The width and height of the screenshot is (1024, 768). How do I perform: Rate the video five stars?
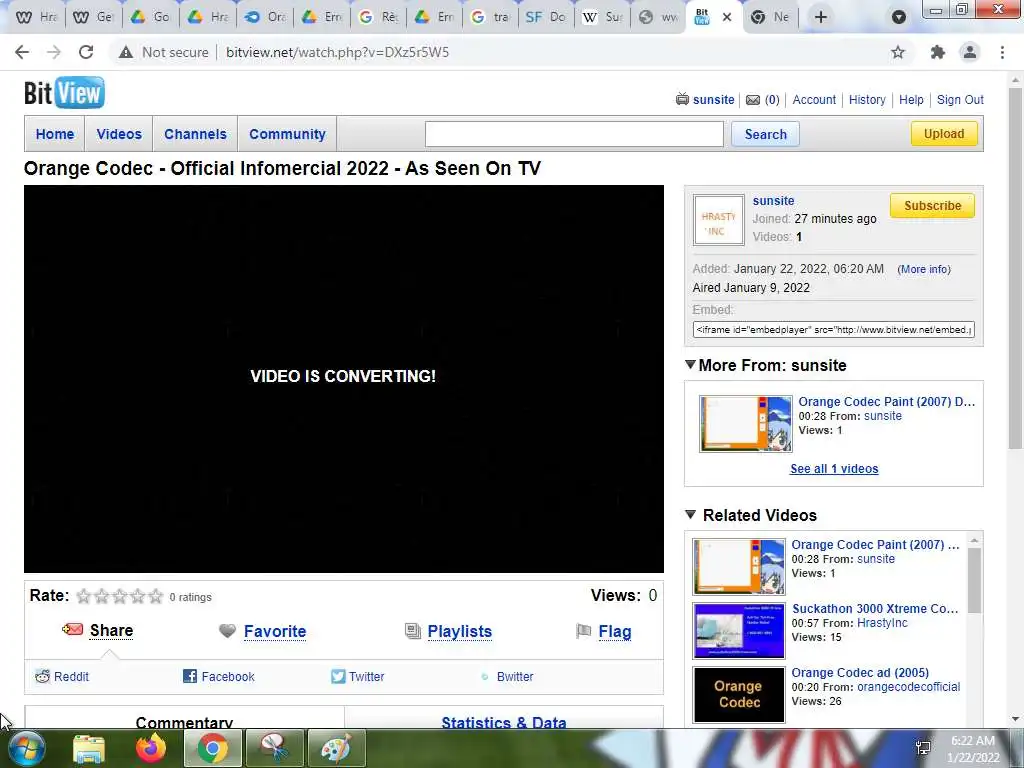point(155,596)
